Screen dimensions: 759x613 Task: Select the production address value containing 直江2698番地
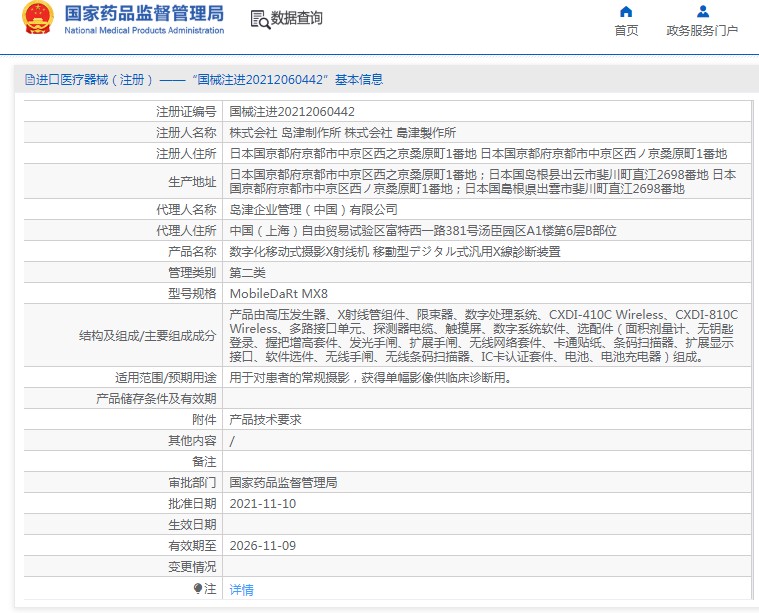pos(483,182)
